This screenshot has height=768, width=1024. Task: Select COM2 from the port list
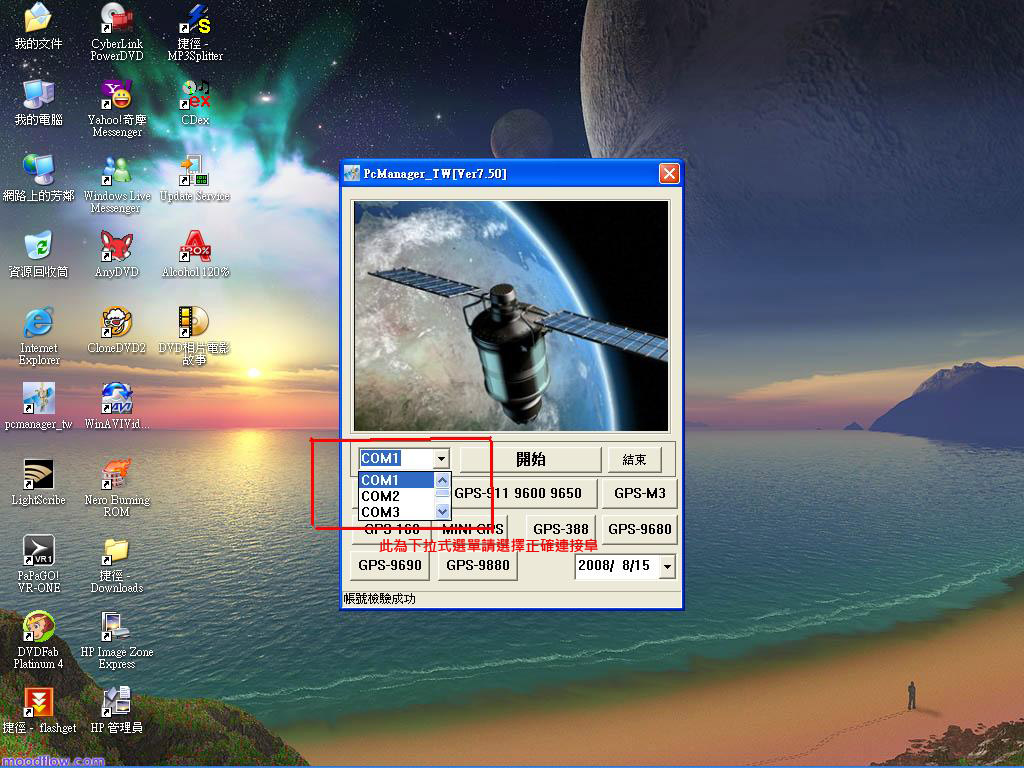click(380, 496)
